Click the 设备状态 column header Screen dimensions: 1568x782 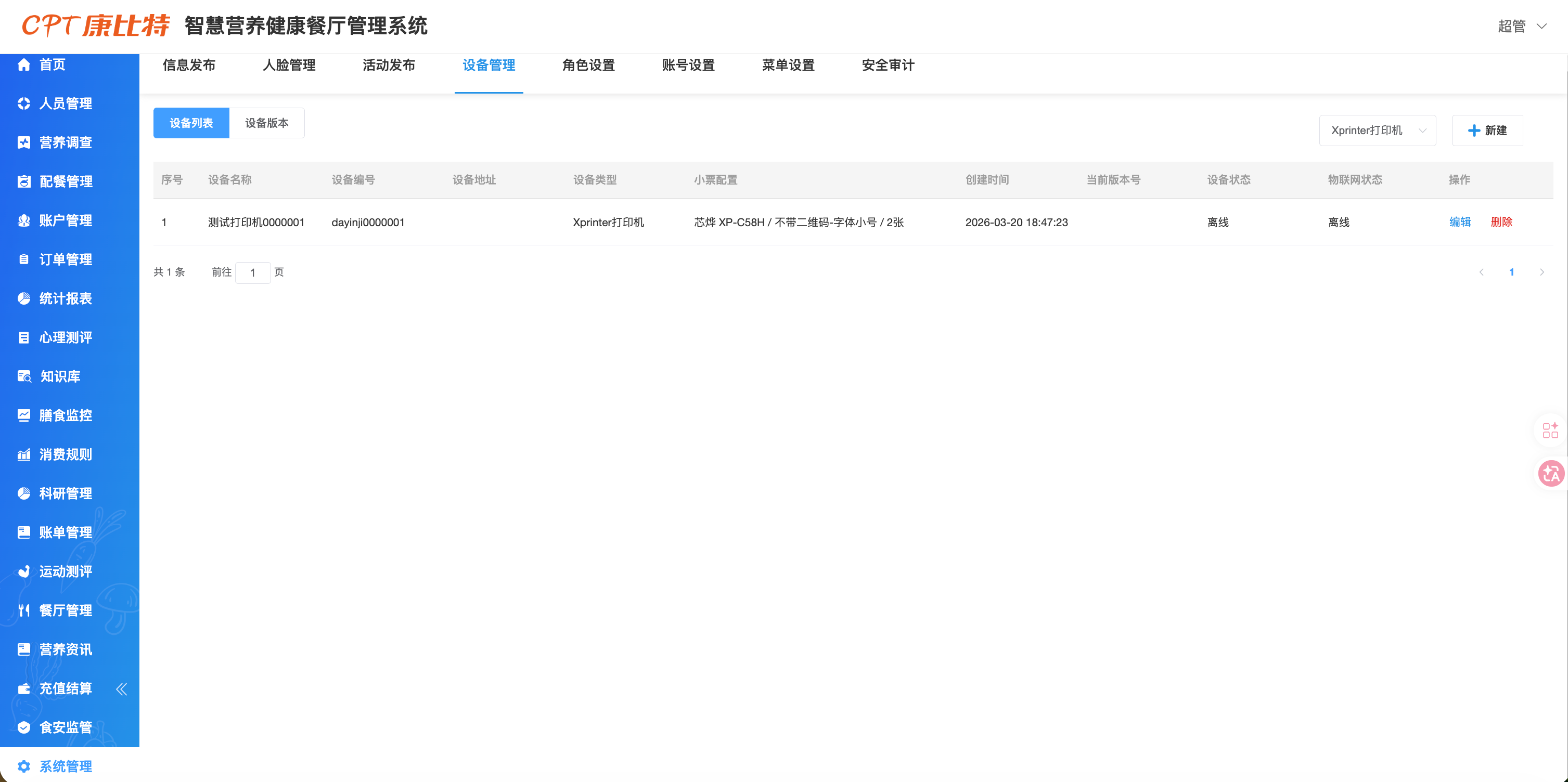(x=1228, y=179)
